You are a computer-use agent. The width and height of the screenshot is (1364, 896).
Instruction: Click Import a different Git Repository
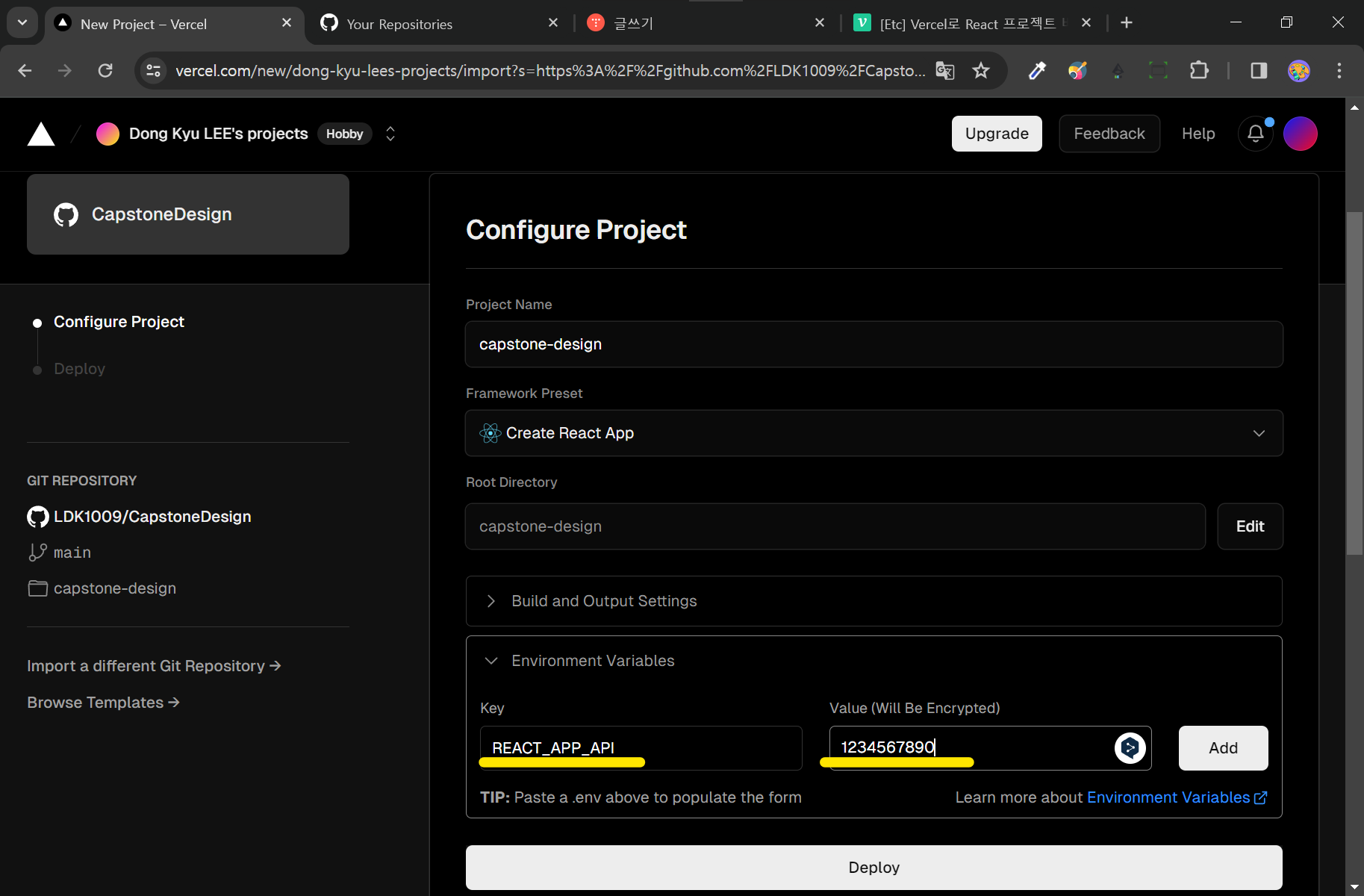coord(154,666)
